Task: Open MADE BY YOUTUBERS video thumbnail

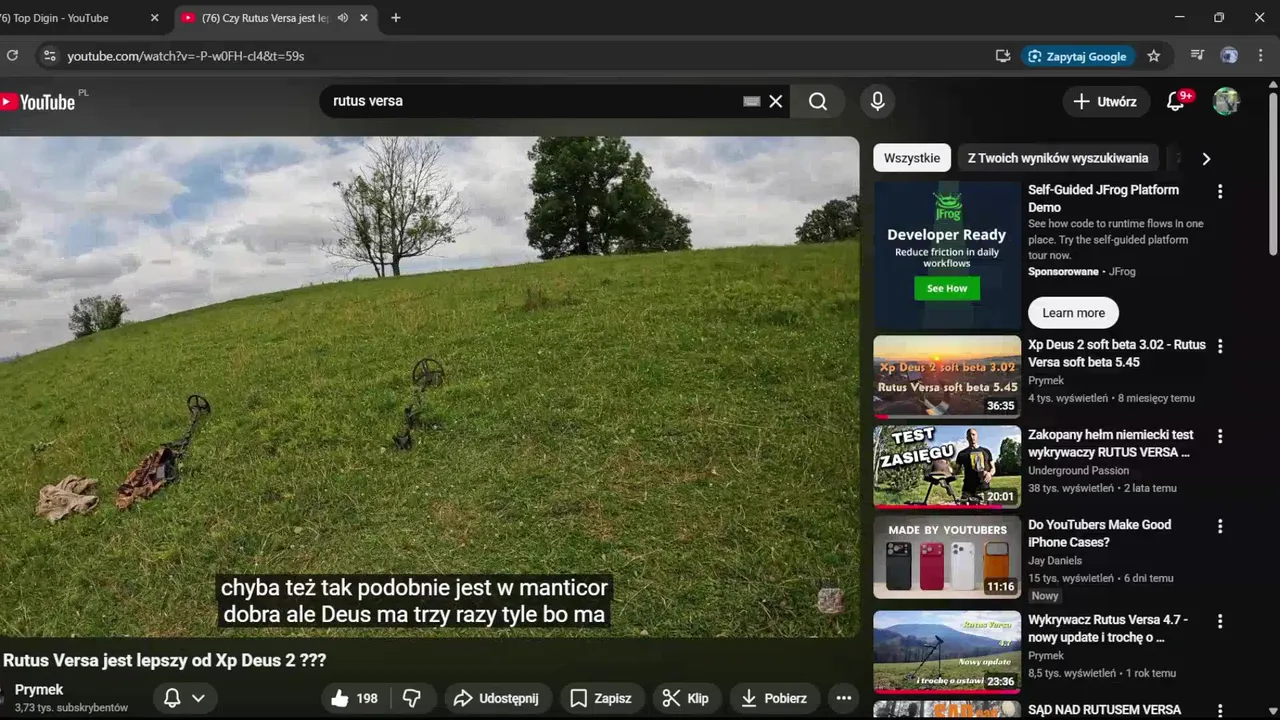Action: [x=947, y=556]
